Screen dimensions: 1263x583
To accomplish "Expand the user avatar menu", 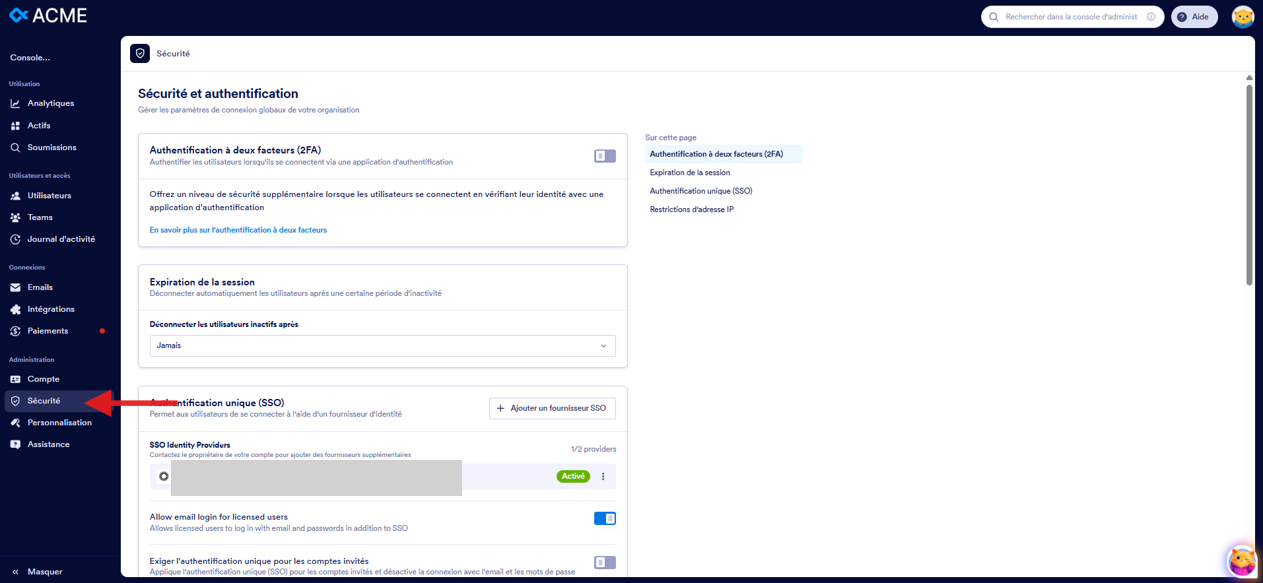I will click(x=1241, y=16).
